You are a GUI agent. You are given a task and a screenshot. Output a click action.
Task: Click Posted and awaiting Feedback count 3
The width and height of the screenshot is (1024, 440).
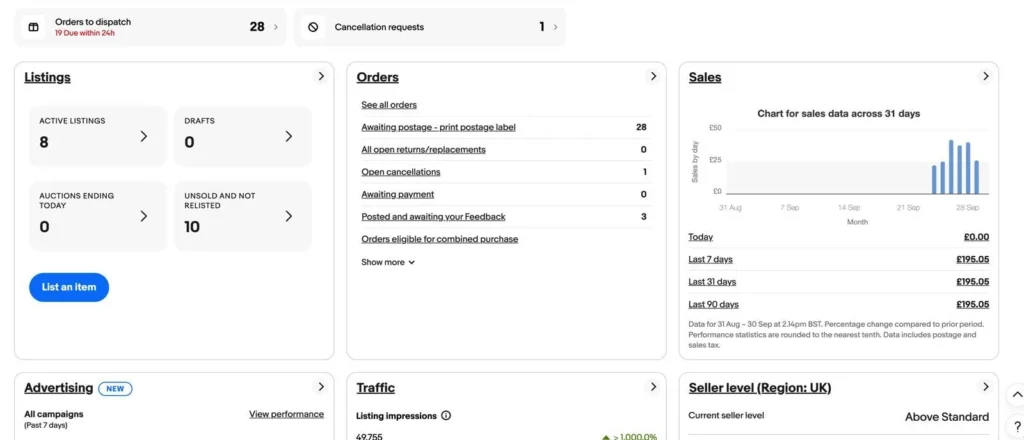644,216
